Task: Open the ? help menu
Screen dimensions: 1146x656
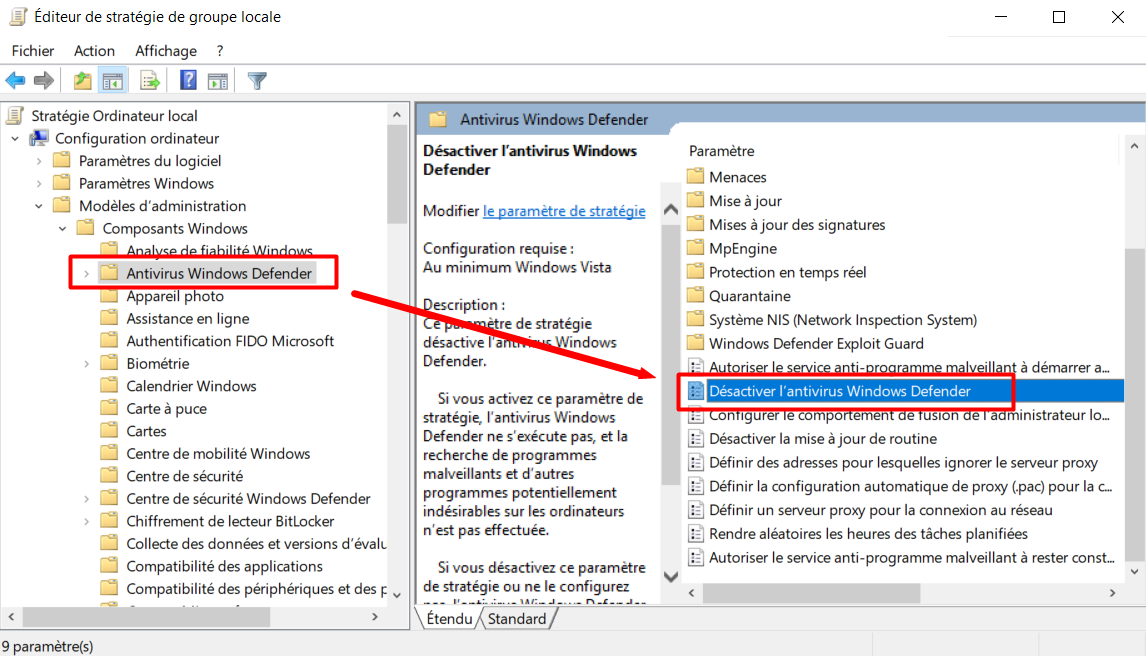Action: point(220,50)
